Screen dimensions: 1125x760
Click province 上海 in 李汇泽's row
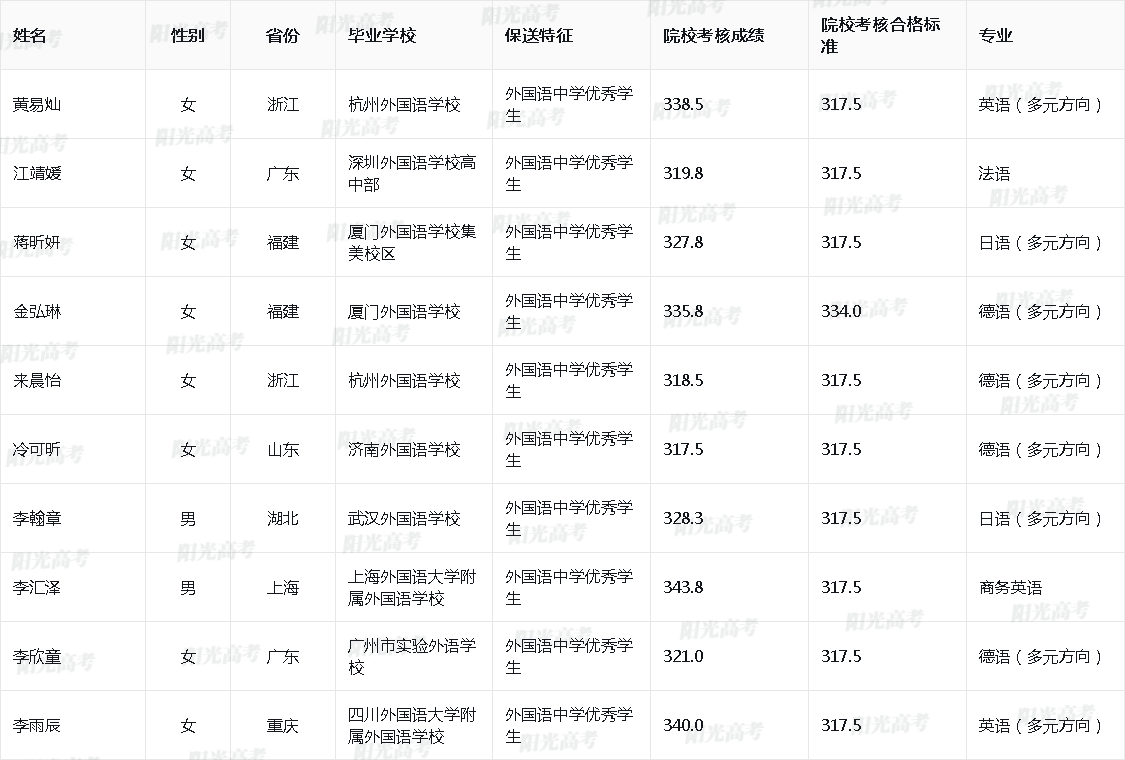pos(283,588)
